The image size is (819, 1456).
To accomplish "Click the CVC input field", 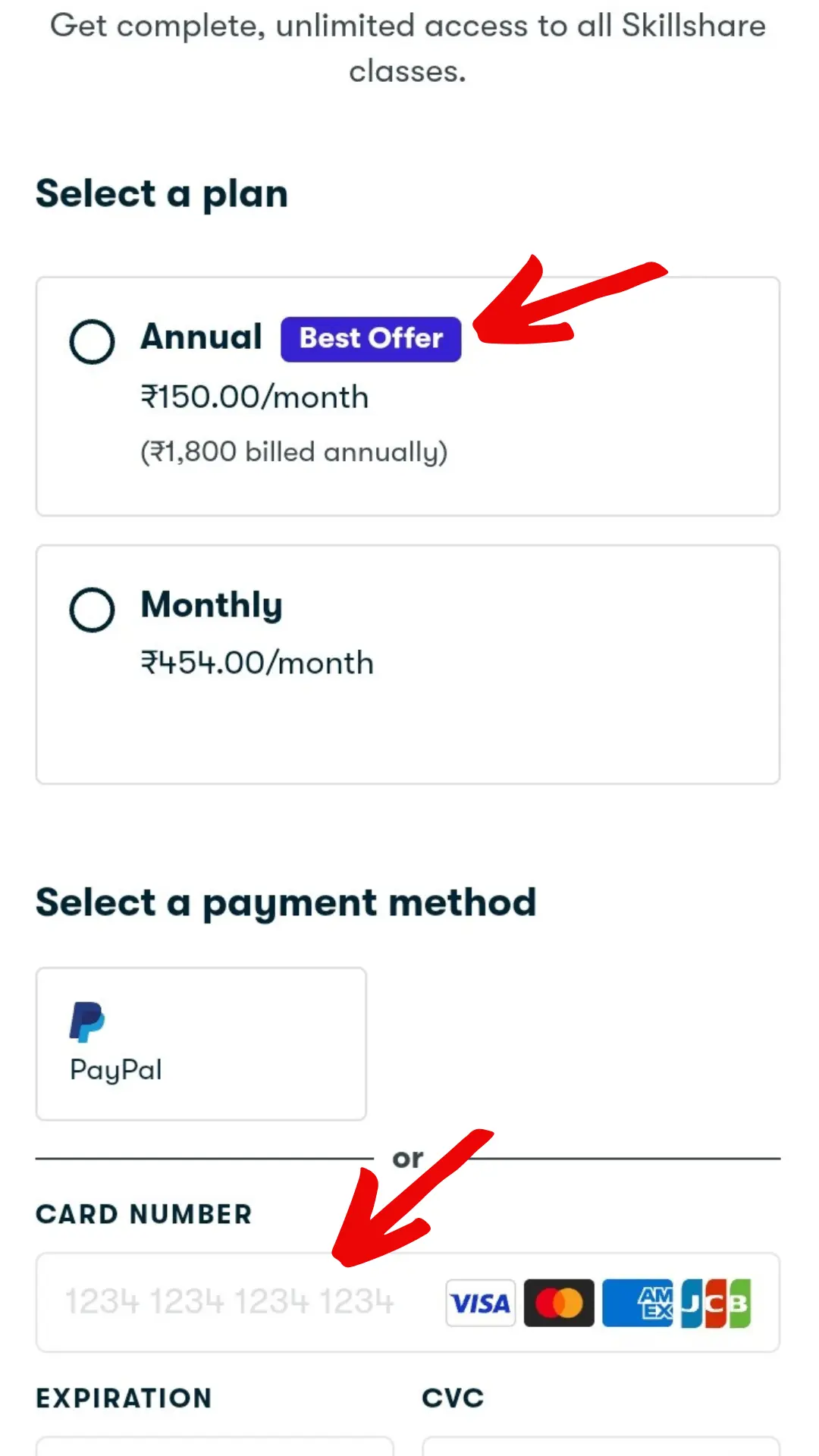I will [601, 1445].
